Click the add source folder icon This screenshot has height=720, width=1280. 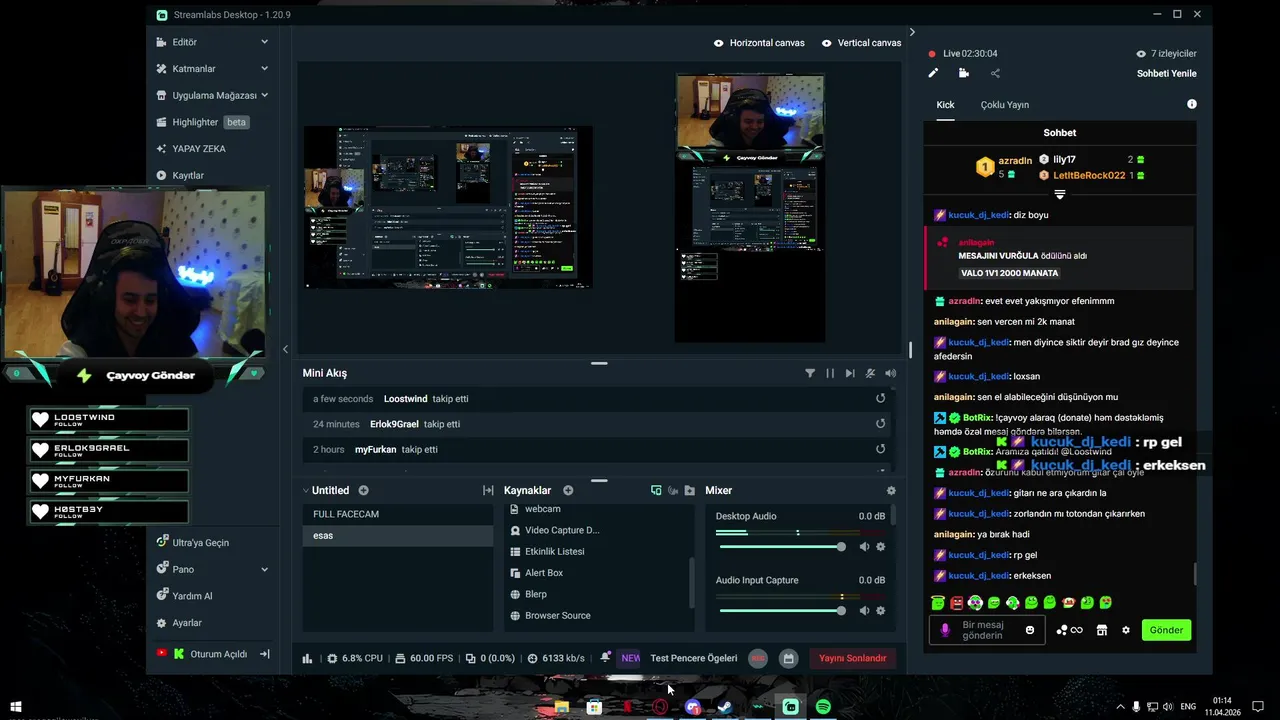pyautogui.click(x=690, y=490)
